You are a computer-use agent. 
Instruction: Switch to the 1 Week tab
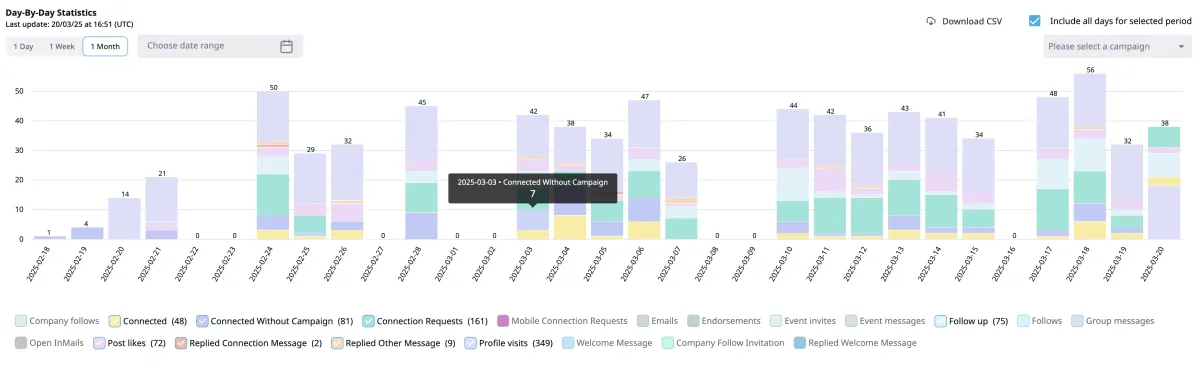[x=62, y=46]
